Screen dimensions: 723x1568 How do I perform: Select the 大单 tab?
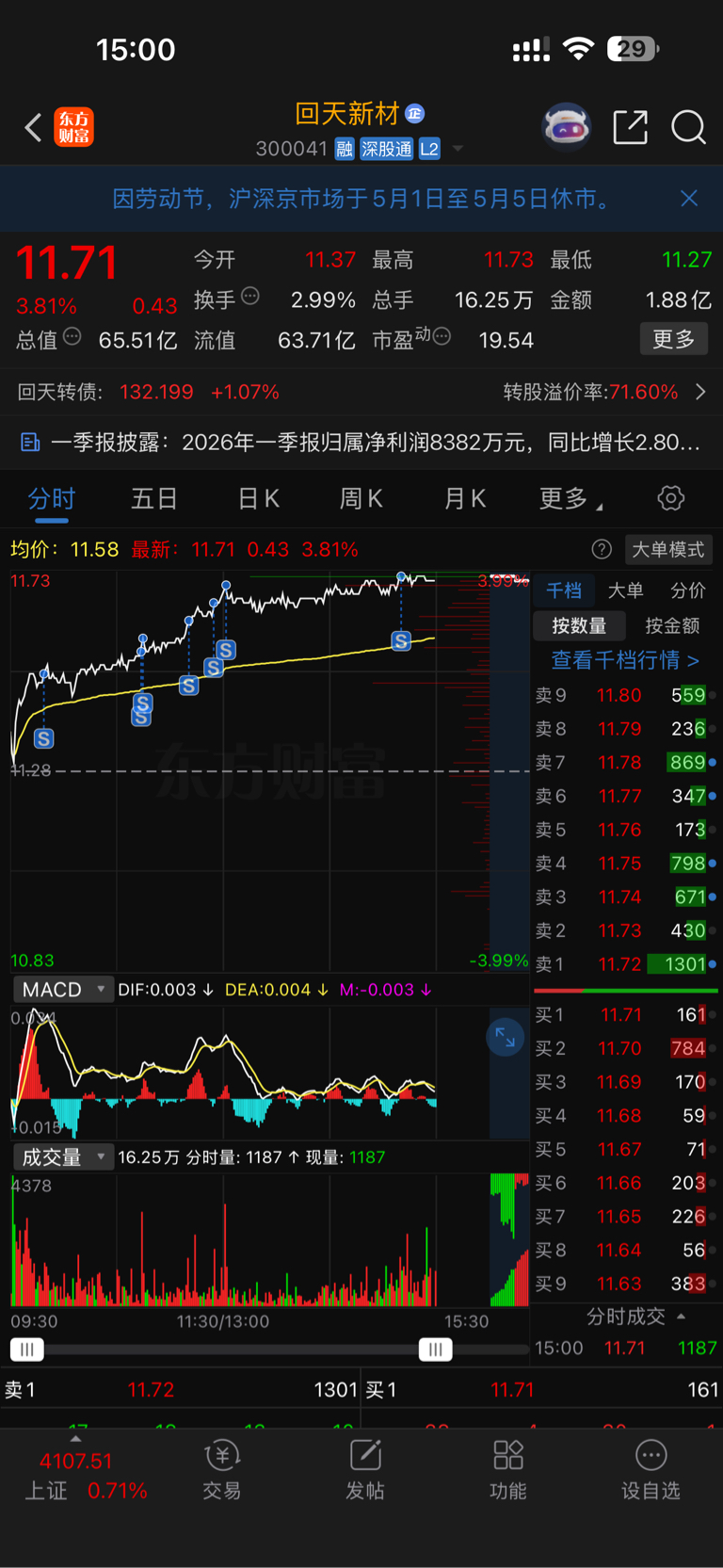click(625, 590)
